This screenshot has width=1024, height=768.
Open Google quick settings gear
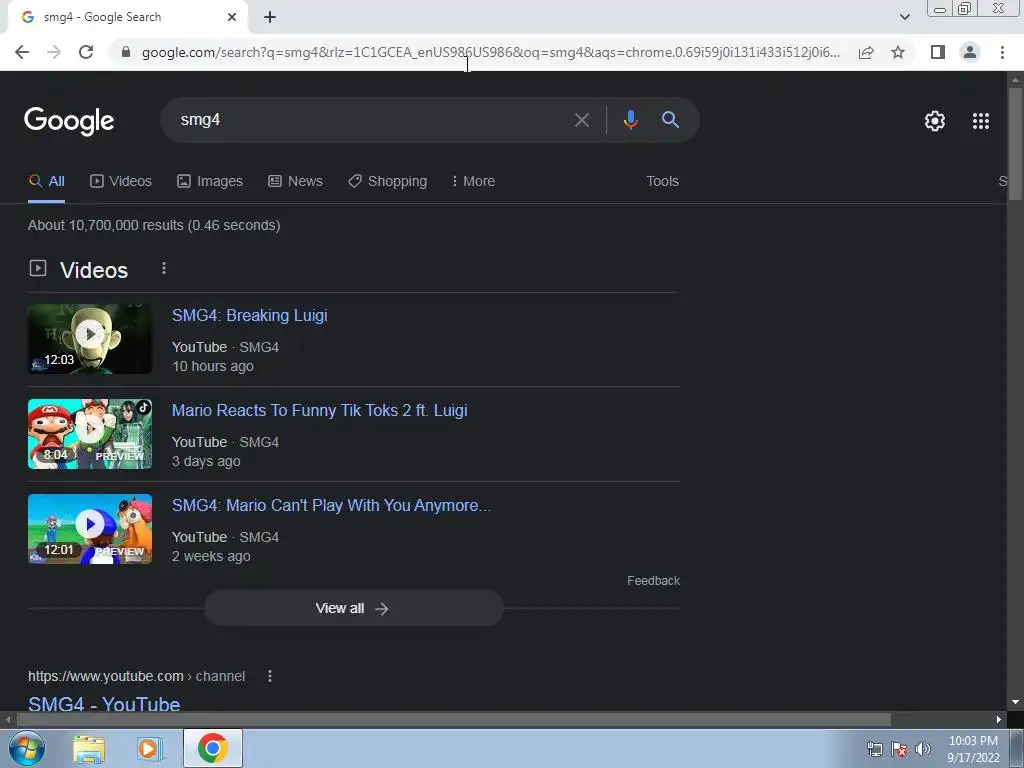(935, 121)
